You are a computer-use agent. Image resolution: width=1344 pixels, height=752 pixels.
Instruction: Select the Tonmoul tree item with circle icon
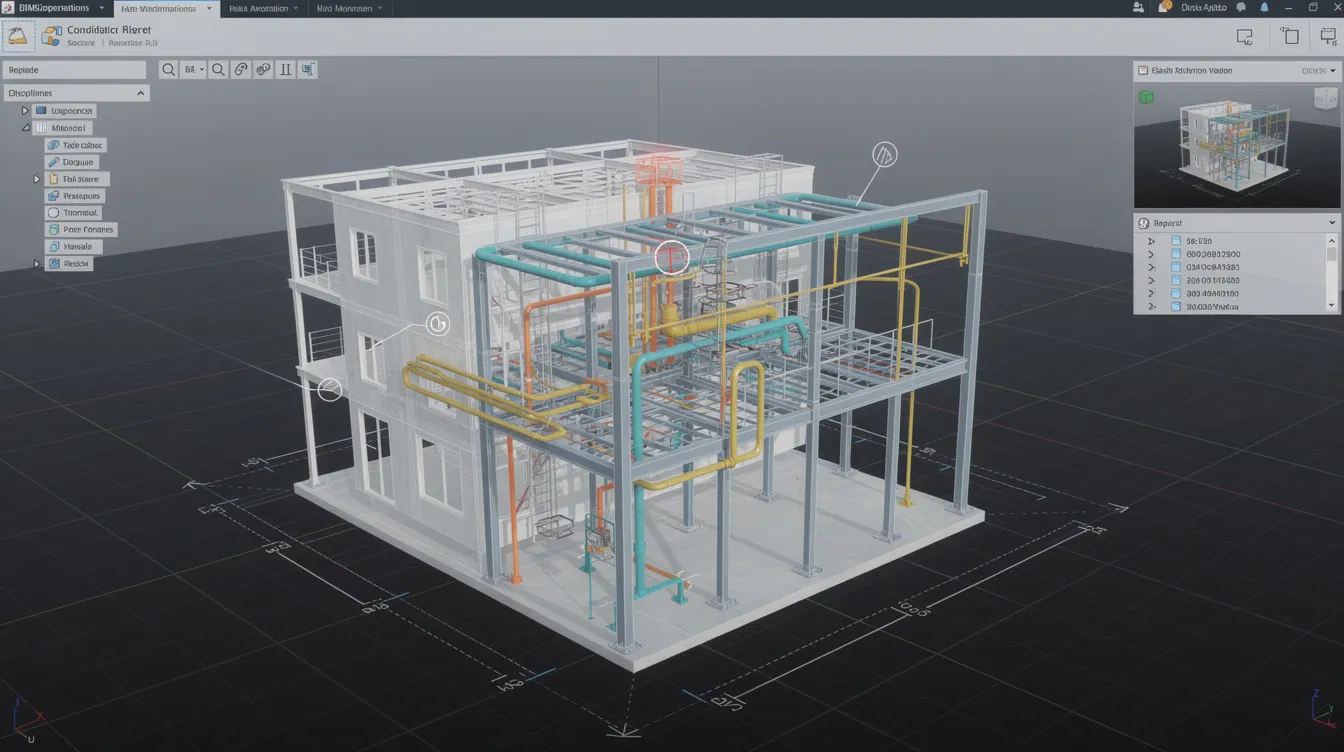tap(73, 213)
